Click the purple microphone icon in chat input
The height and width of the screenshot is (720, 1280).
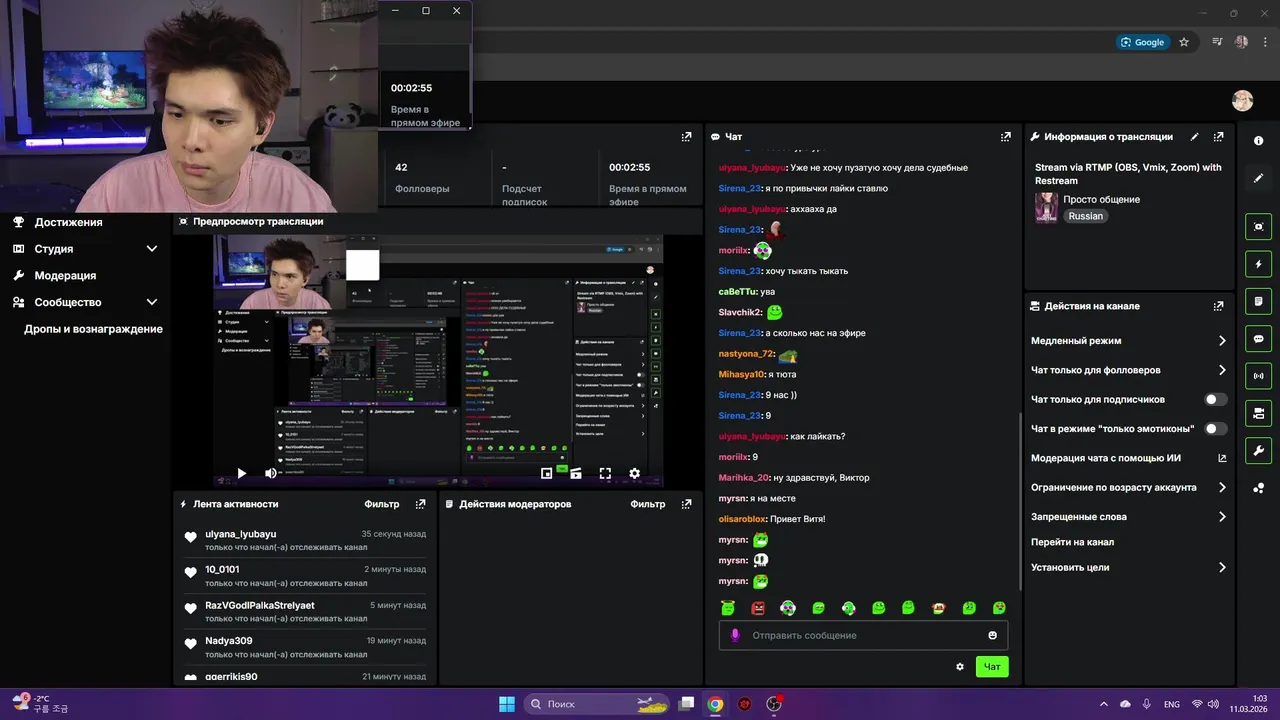tap(735, 635)
